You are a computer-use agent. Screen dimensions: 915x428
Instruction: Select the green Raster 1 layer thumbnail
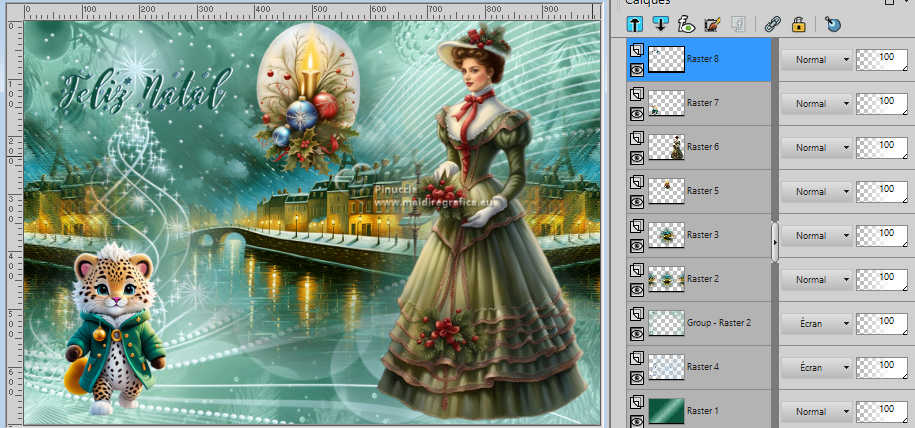pyautogui.click(x=666, y=411)
